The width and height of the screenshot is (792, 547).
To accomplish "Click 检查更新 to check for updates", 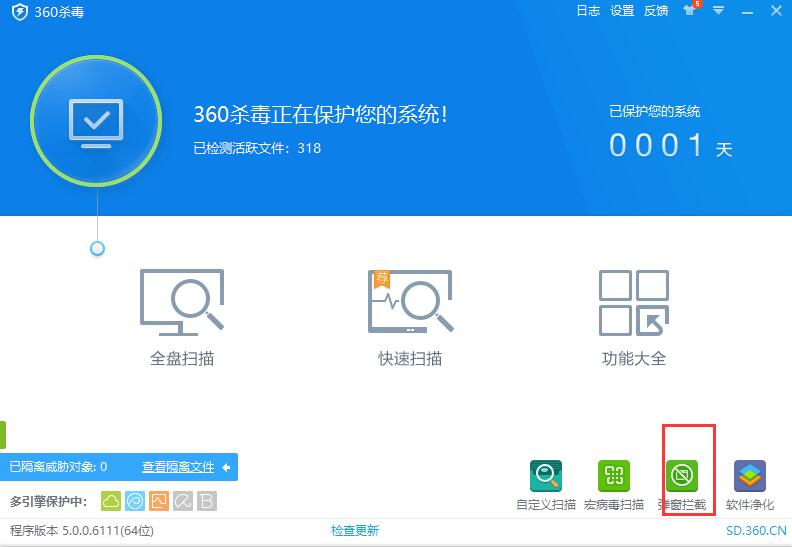I will (x=355, y=530).
